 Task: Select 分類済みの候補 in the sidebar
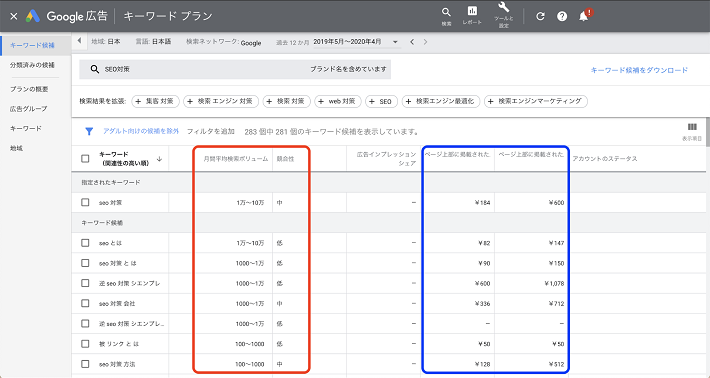[32, 65]
